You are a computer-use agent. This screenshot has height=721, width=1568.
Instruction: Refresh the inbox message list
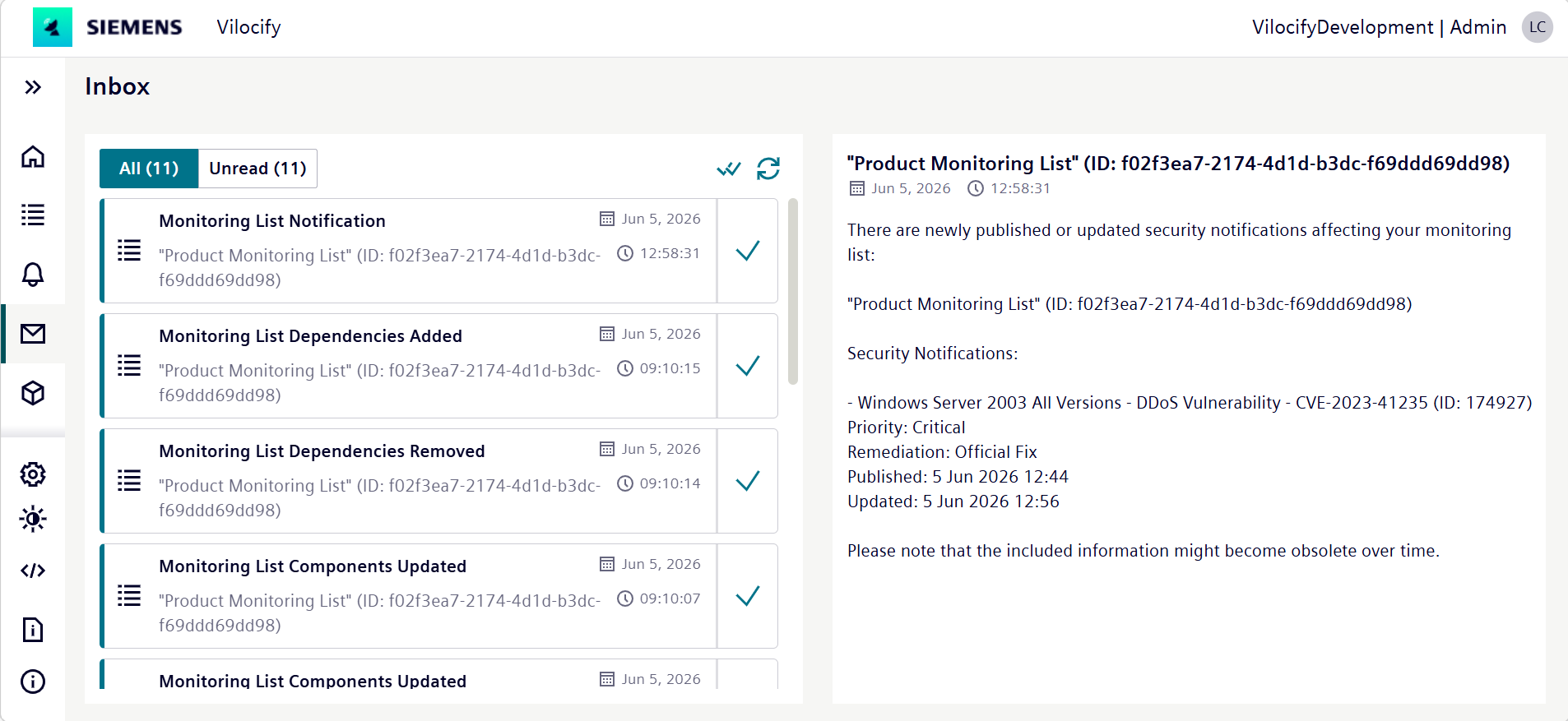(x=768, y=169)
